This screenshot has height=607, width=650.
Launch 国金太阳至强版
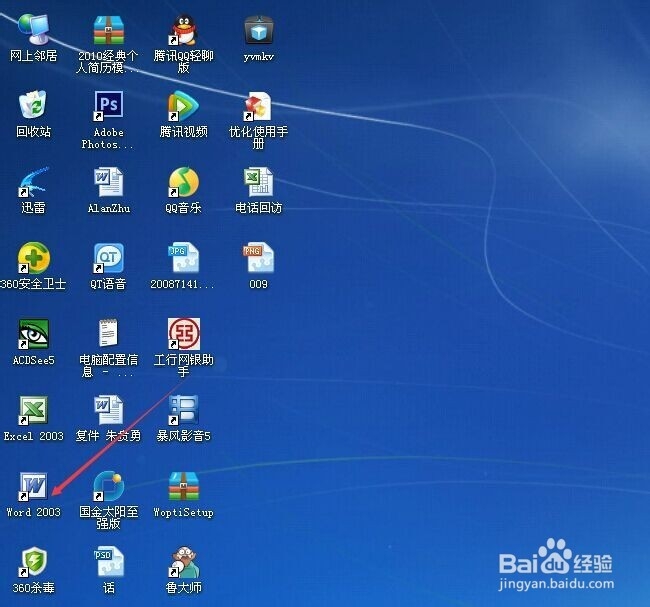click(x=109, y=486)
